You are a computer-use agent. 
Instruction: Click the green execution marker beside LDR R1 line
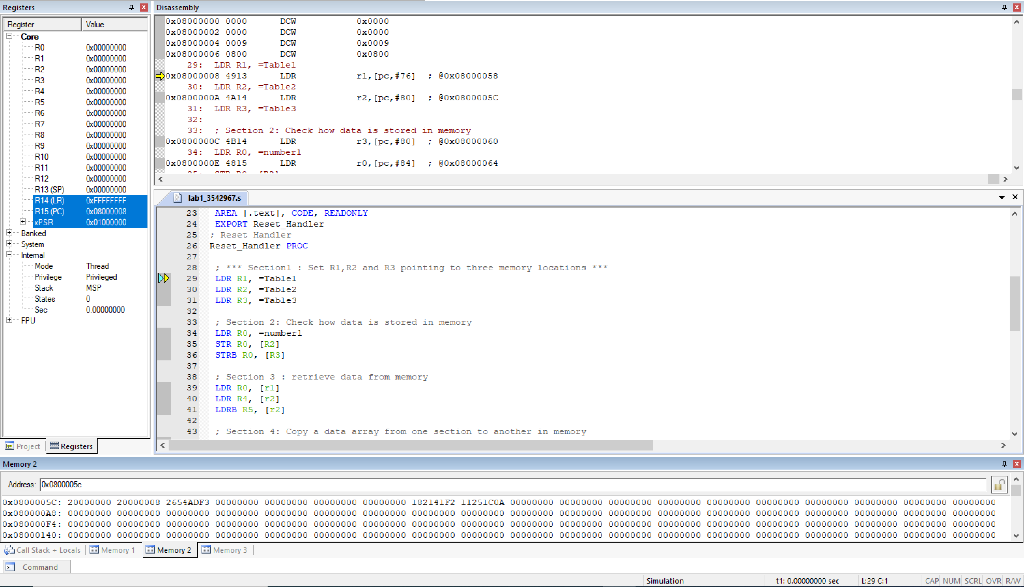(163, 279)
